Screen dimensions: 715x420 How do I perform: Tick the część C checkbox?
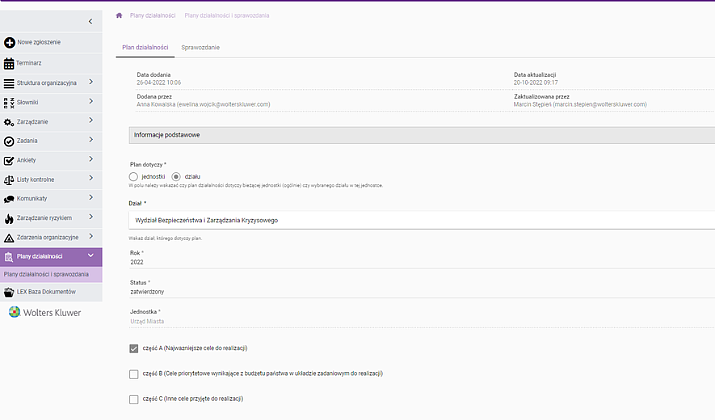134,399
